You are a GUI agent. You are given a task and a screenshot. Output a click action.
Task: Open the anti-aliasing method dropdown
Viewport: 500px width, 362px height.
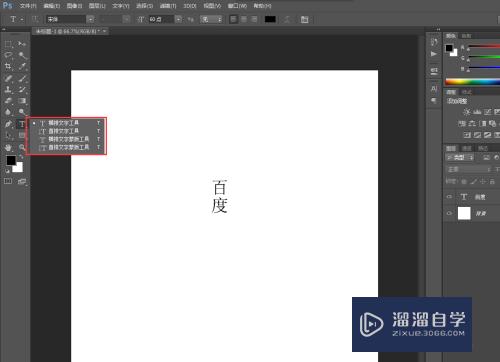coord(211,19)
